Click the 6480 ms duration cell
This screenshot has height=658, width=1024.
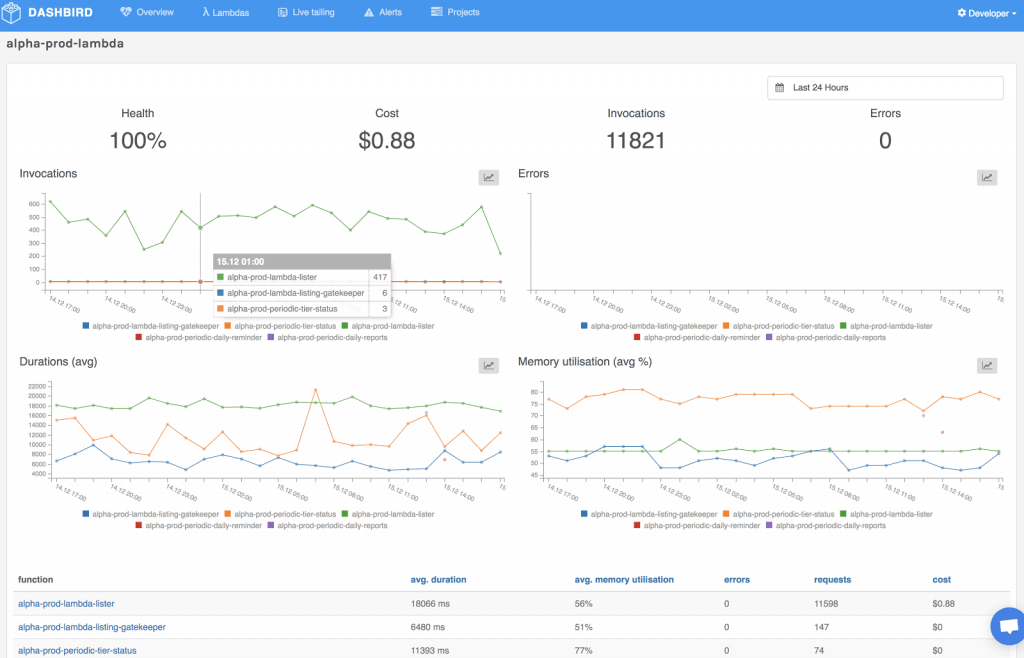coord(428,627)
